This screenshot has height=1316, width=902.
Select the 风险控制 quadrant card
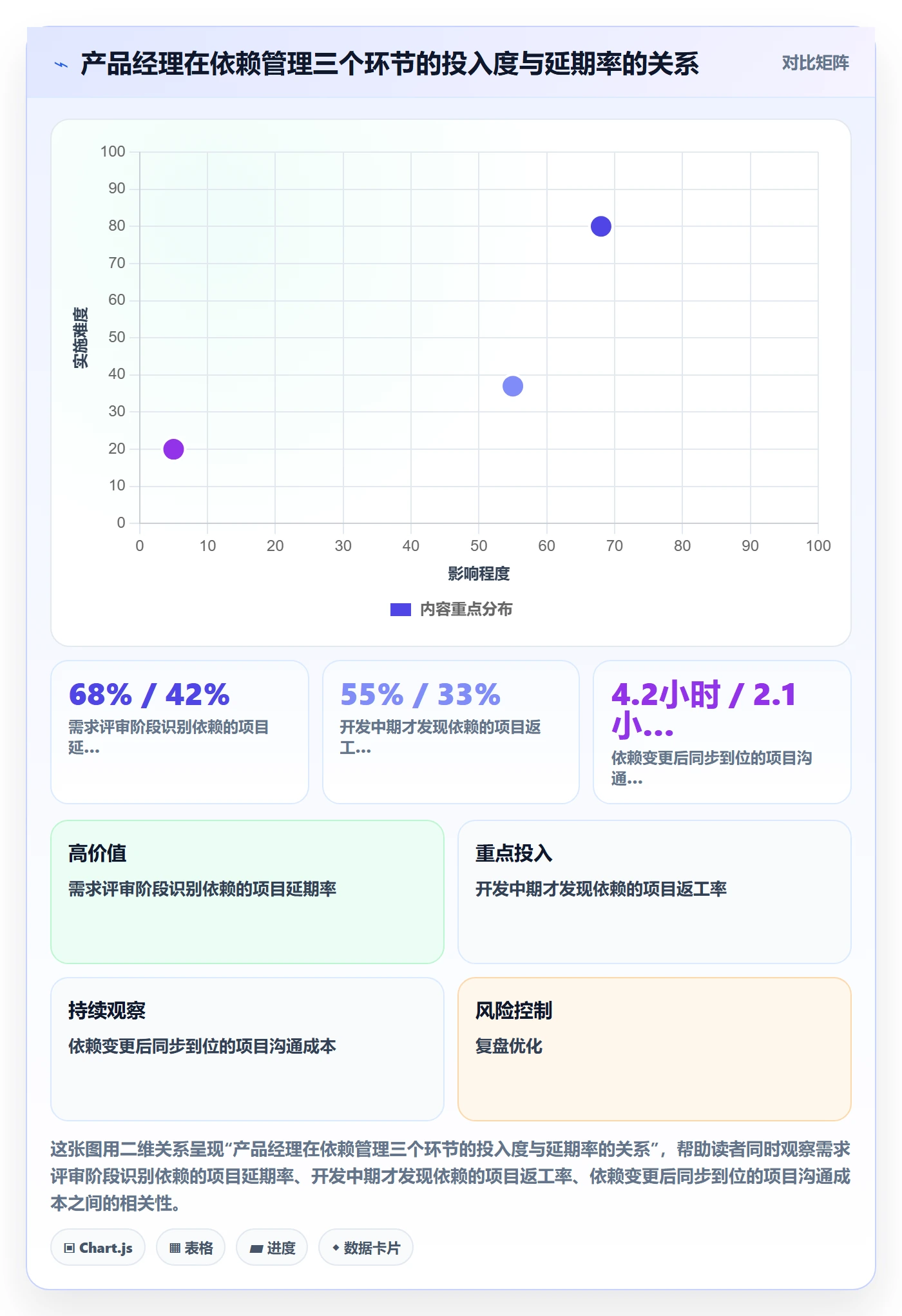point(655,1049)
